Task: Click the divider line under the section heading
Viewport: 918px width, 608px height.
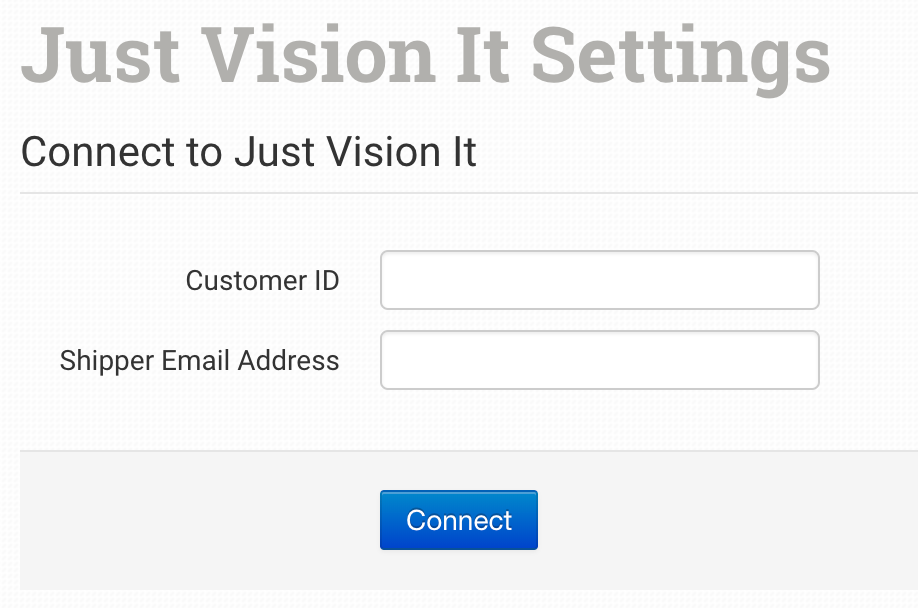Action: click(x=468, y=192)
